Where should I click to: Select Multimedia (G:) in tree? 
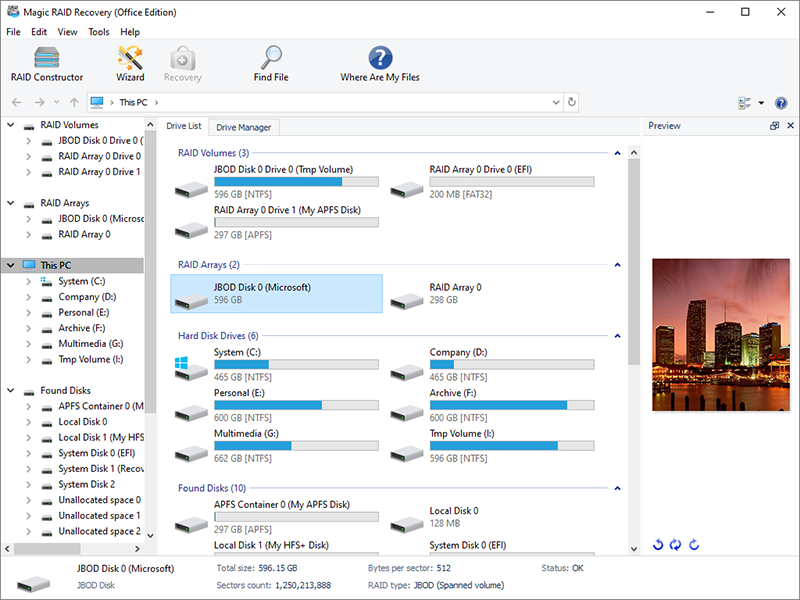click(x=90, y=344)
